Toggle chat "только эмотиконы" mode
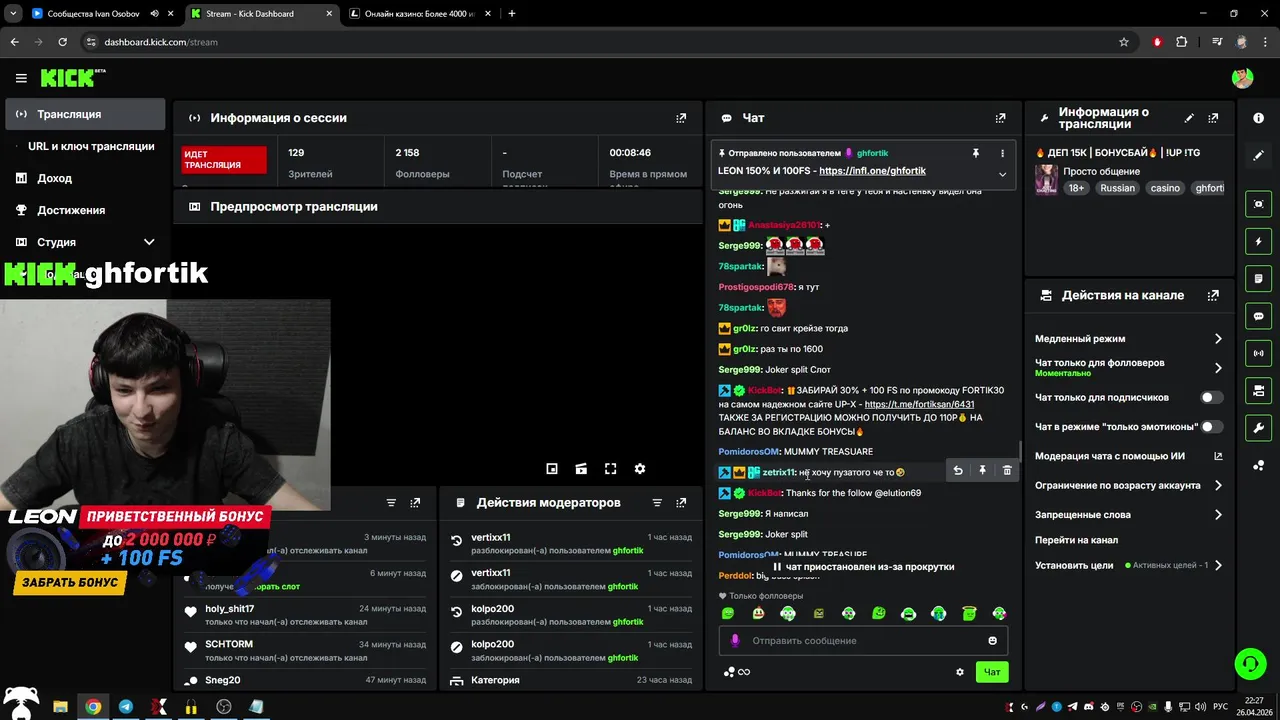 (1212, 427)
